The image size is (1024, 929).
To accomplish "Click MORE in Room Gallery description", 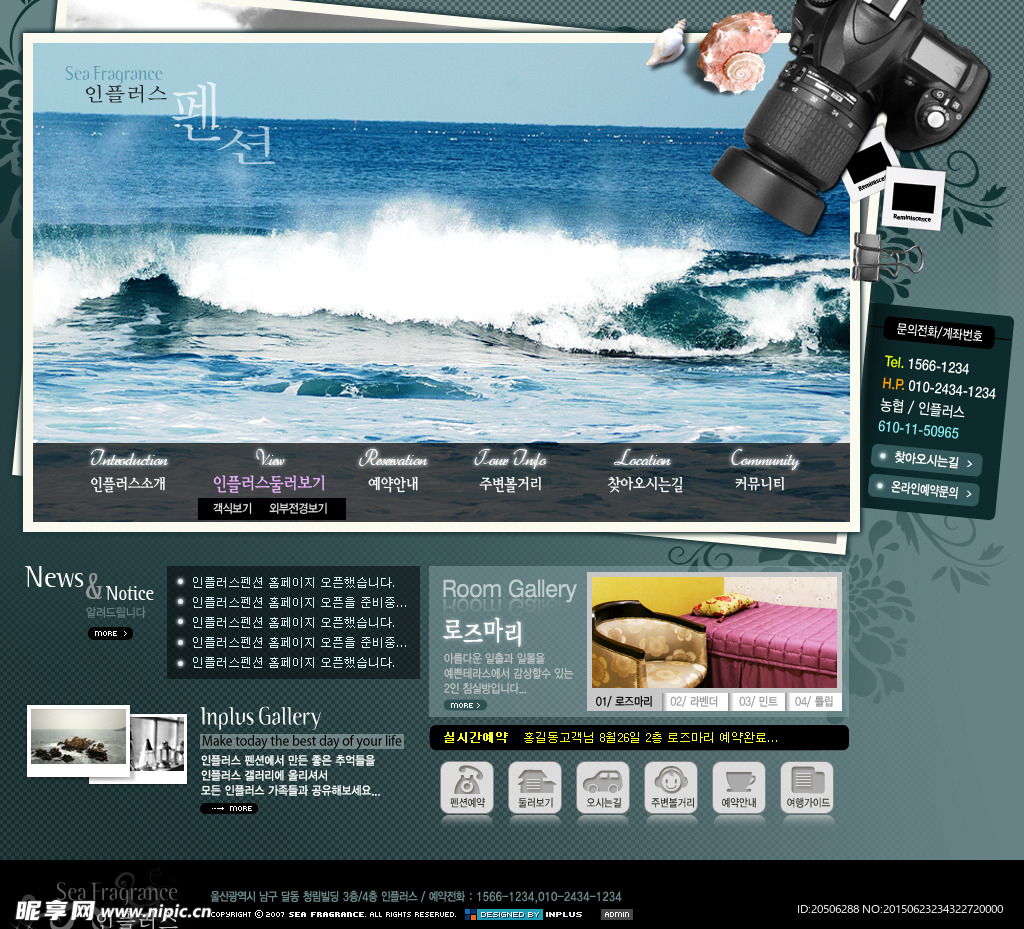I will [466, 705].
